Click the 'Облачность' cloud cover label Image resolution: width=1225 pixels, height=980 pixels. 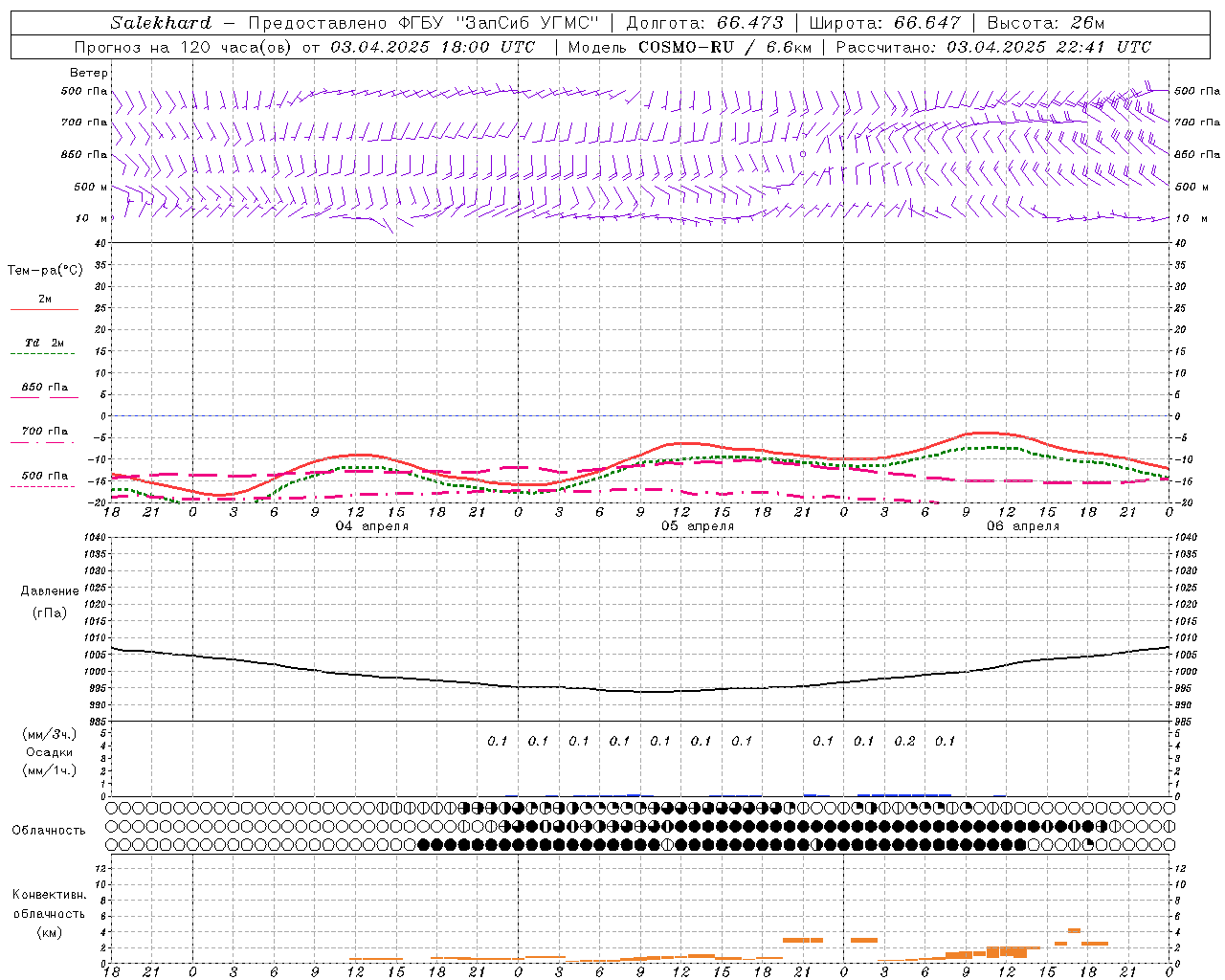49,830
